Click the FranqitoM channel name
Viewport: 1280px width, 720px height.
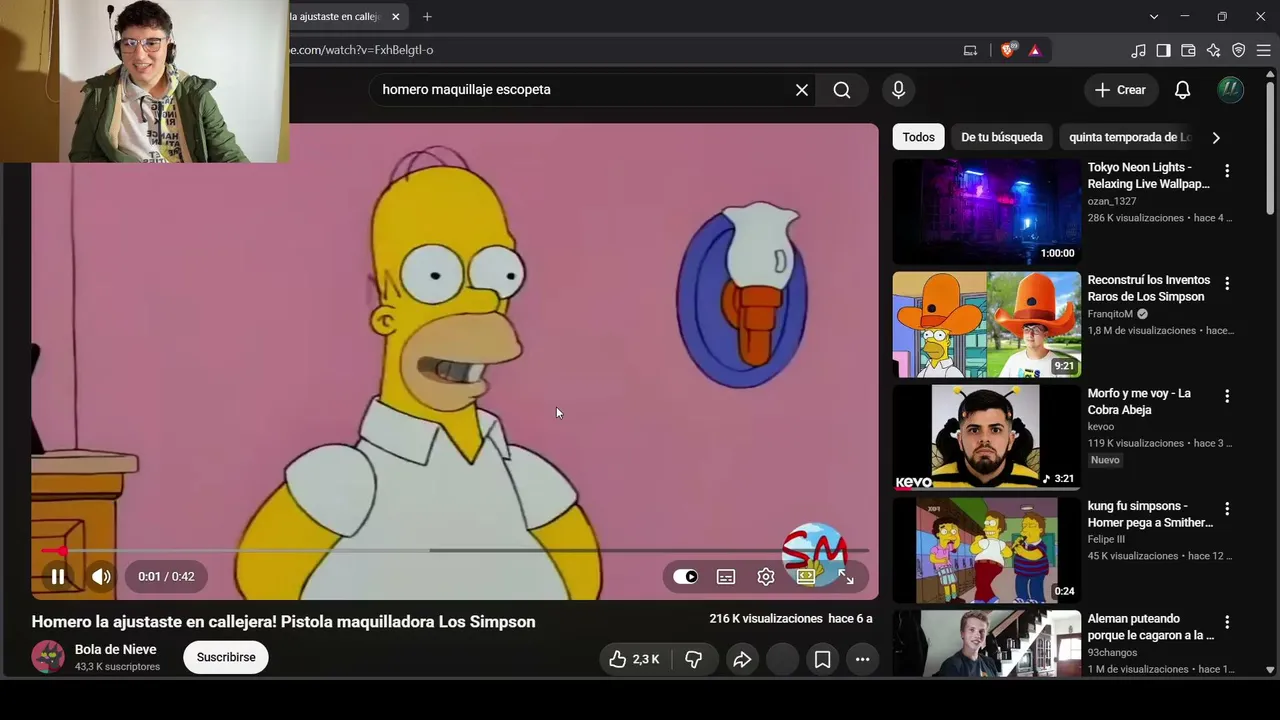(1110, 314)
